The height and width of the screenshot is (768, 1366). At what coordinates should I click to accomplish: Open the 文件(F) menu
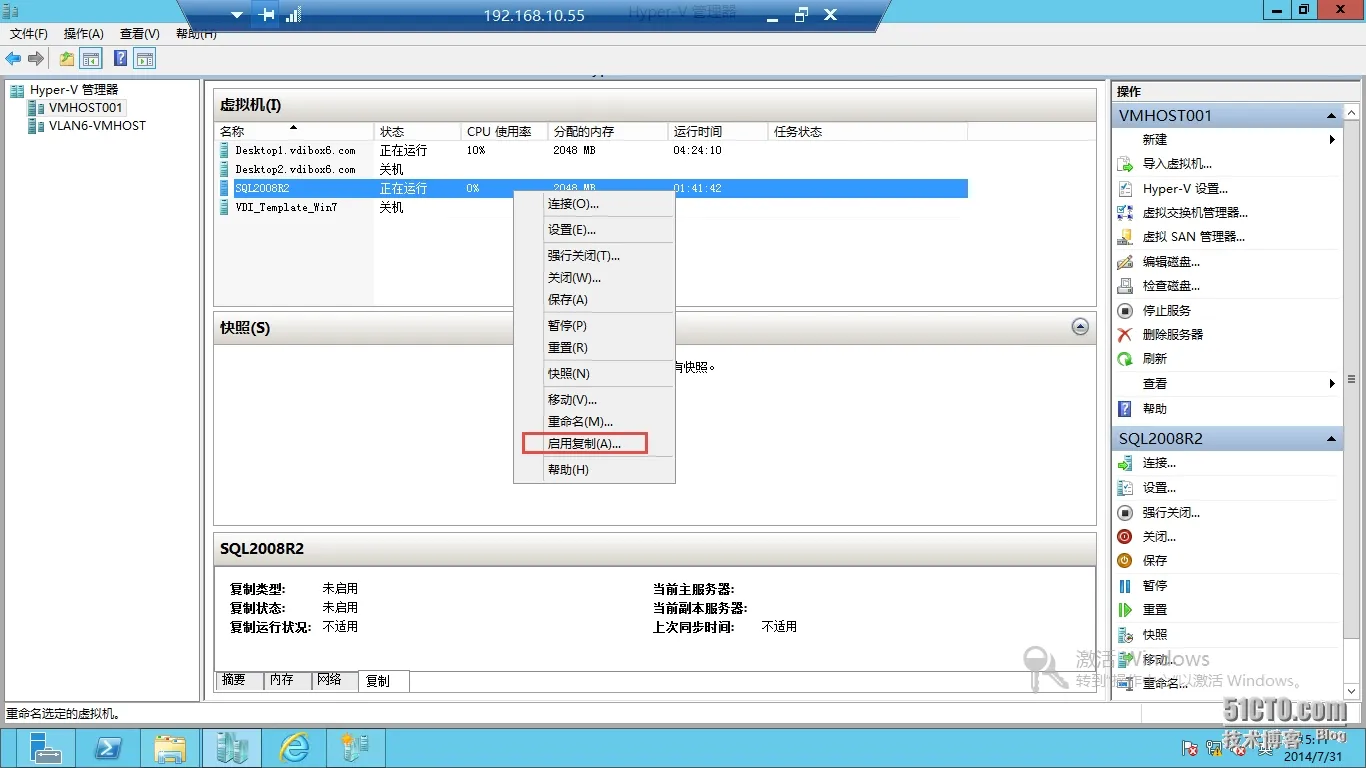click(x=29, y=34)
